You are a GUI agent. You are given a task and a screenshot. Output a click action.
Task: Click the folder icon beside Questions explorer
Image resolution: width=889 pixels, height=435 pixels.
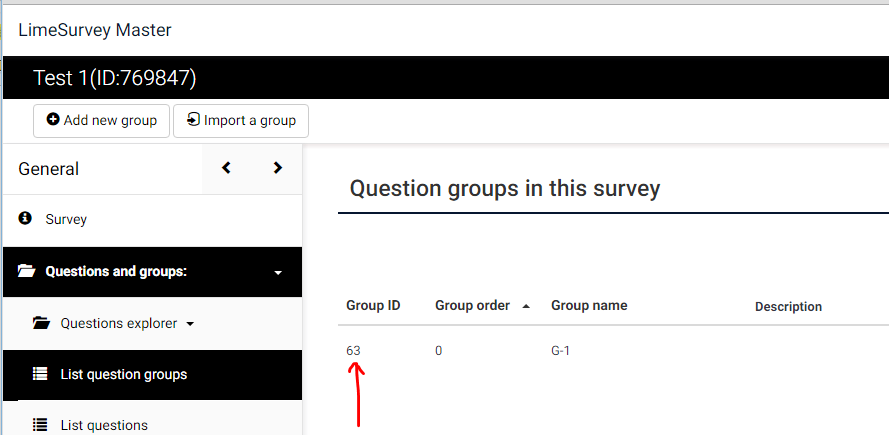click(41, 323)
